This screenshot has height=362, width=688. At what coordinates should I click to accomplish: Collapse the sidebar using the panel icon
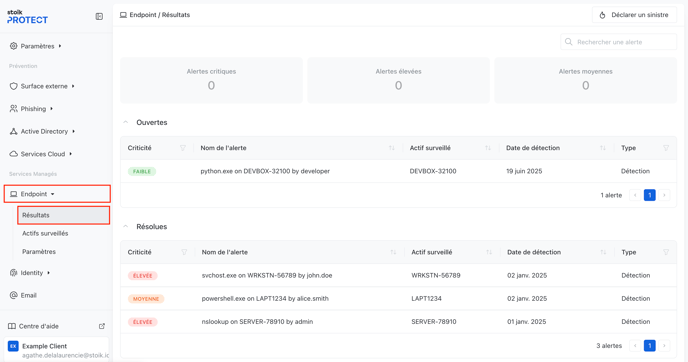click(99, 17)
